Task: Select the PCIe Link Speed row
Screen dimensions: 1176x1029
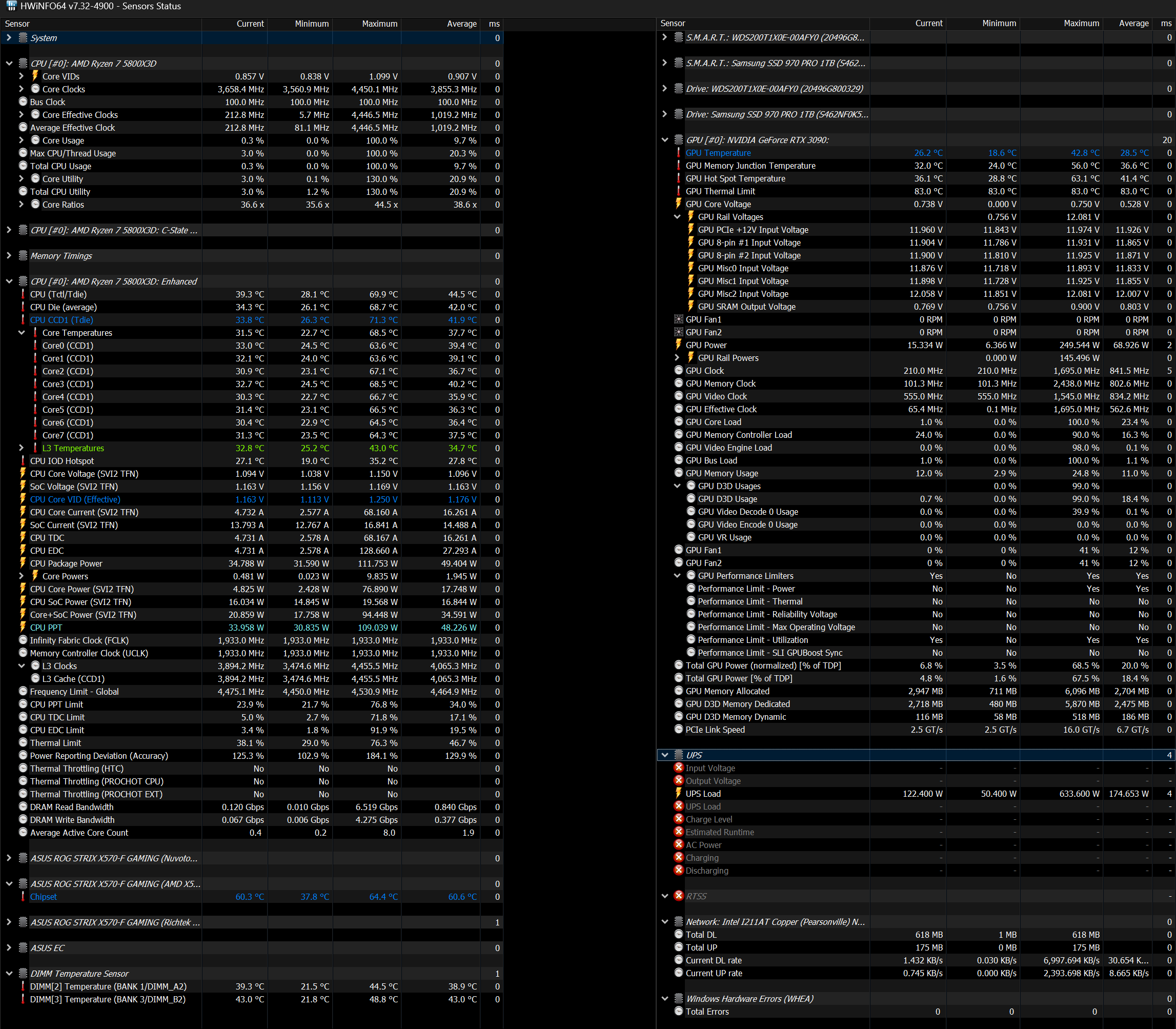Action: coord(917,730)
